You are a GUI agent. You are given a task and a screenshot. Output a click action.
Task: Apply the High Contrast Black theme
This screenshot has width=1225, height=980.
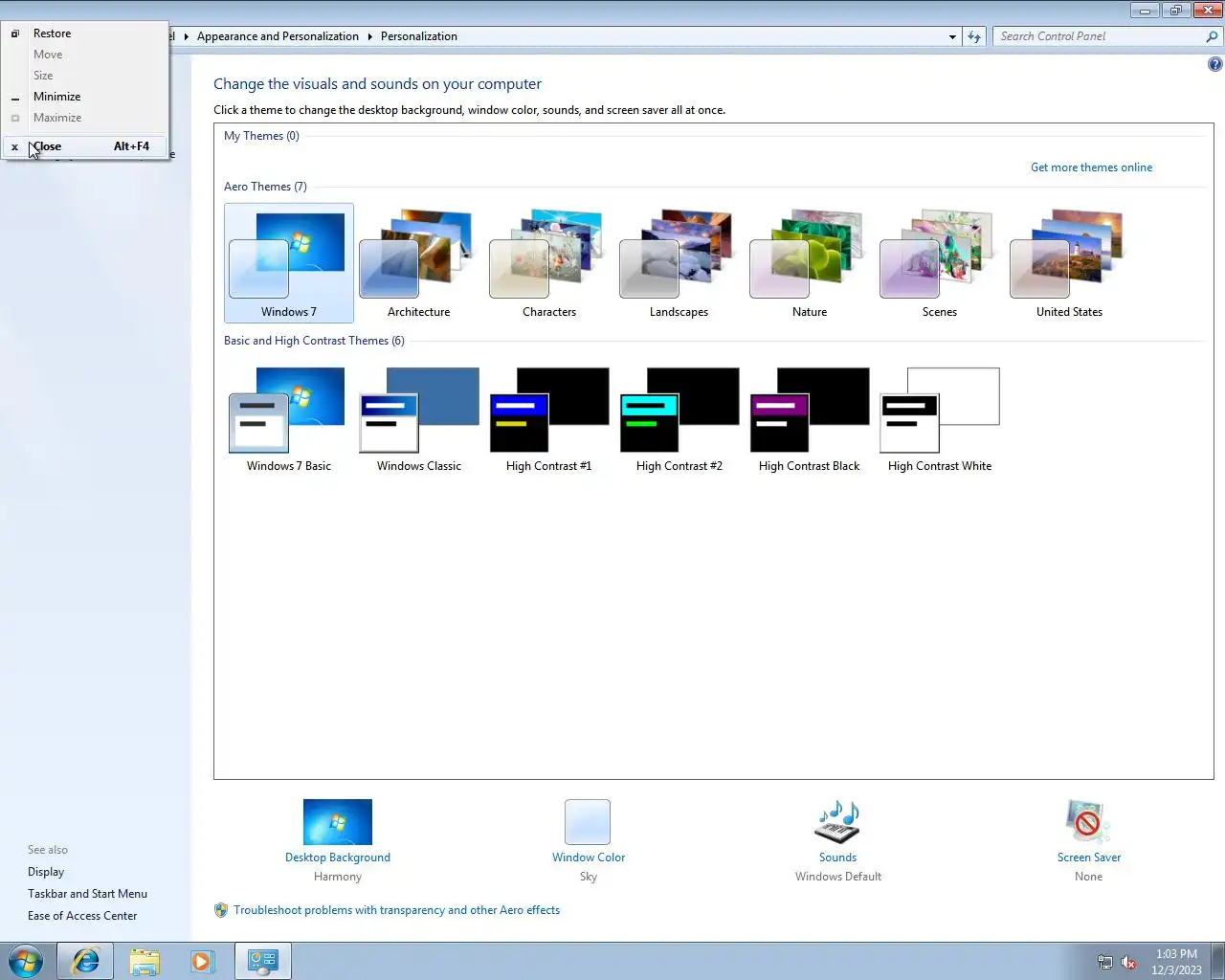coord(809,419)
